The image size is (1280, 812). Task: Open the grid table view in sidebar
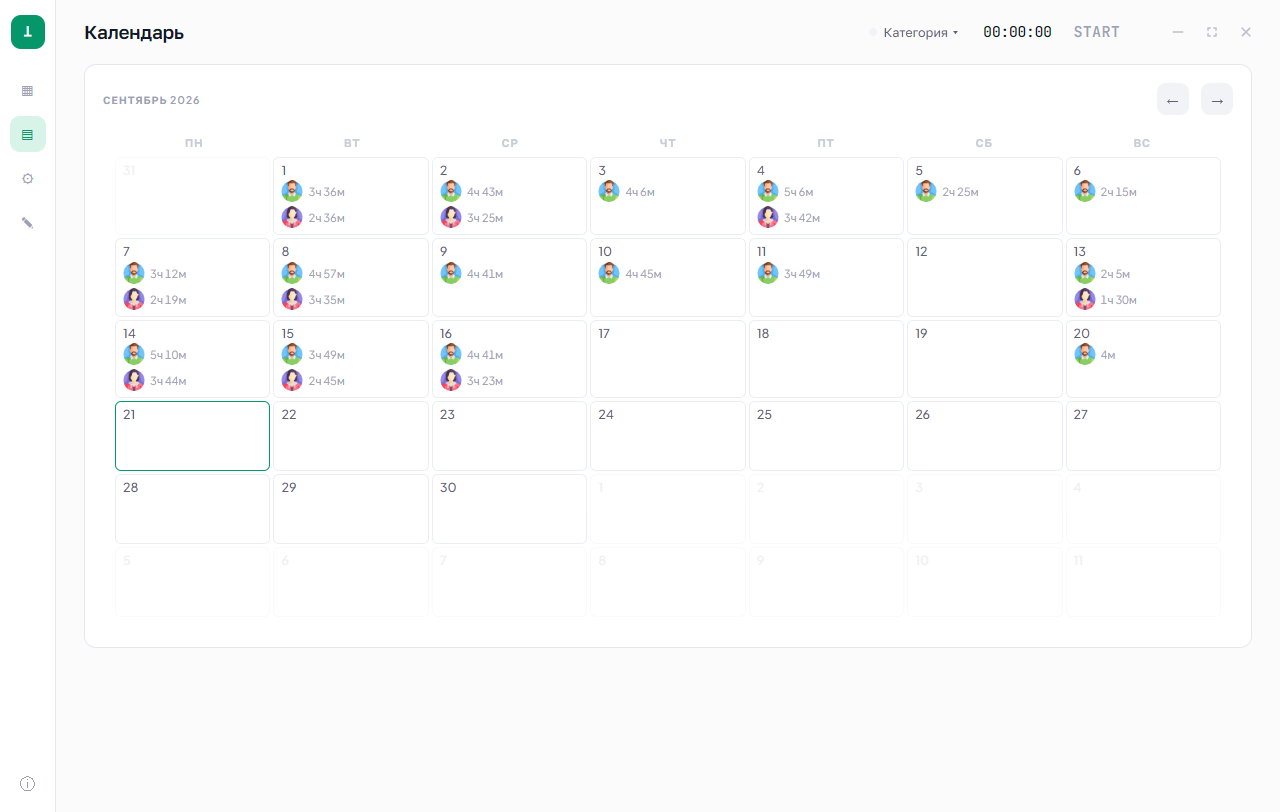(28, 90)
